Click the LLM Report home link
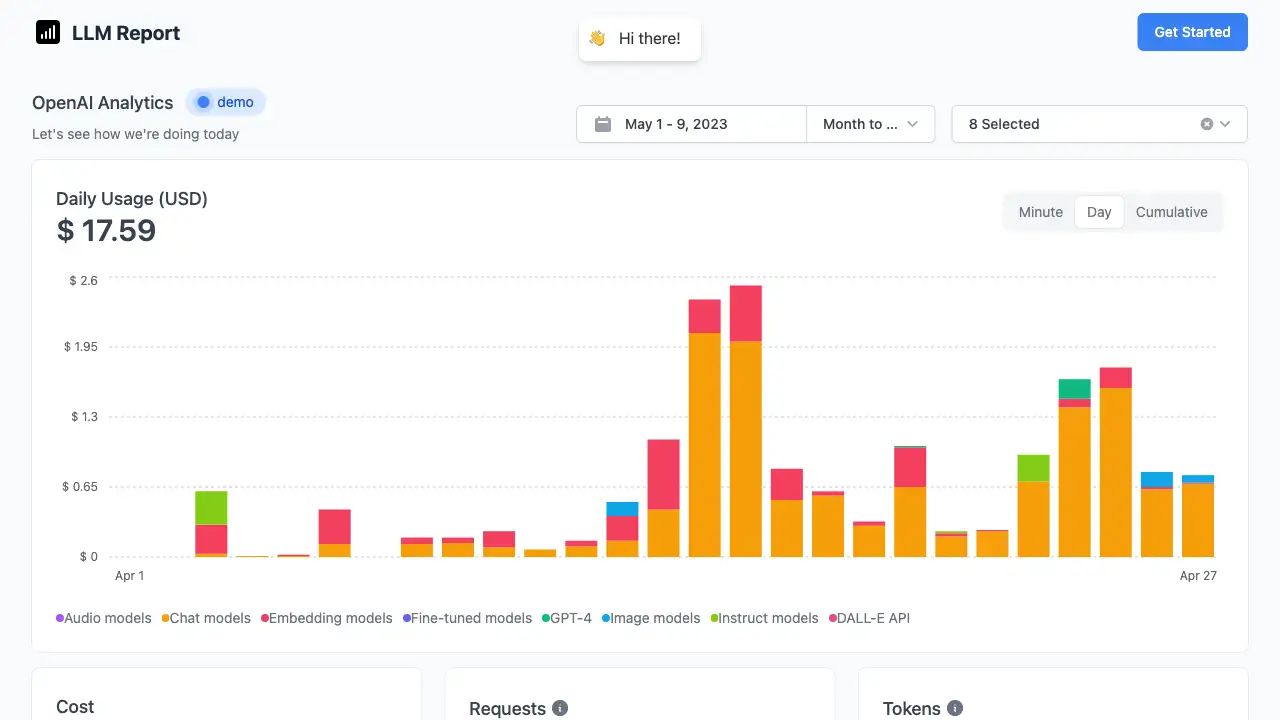Viewport: 1280px width, 720px height. (126, 33)
